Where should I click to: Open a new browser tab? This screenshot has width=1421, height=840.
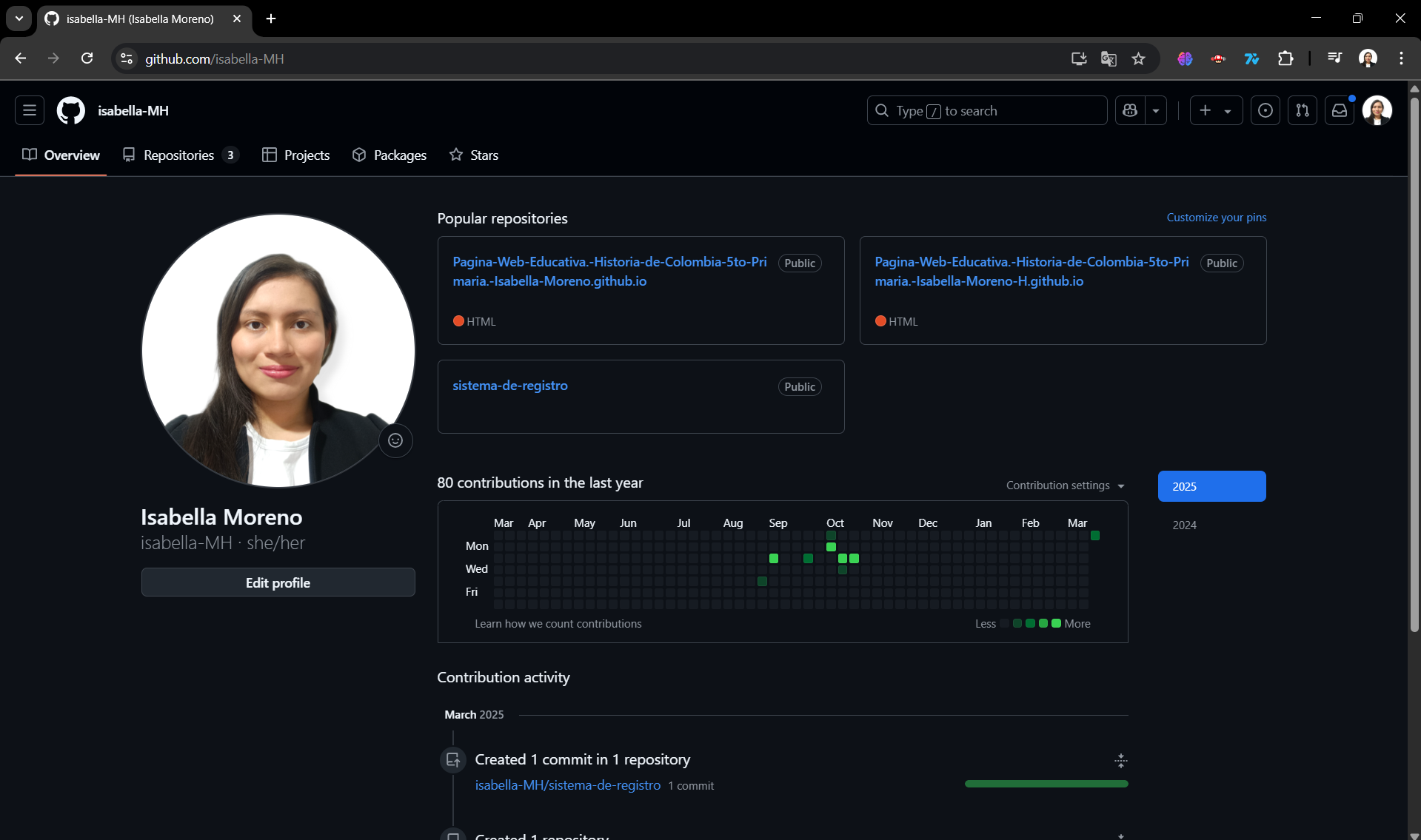pos(271,19)
